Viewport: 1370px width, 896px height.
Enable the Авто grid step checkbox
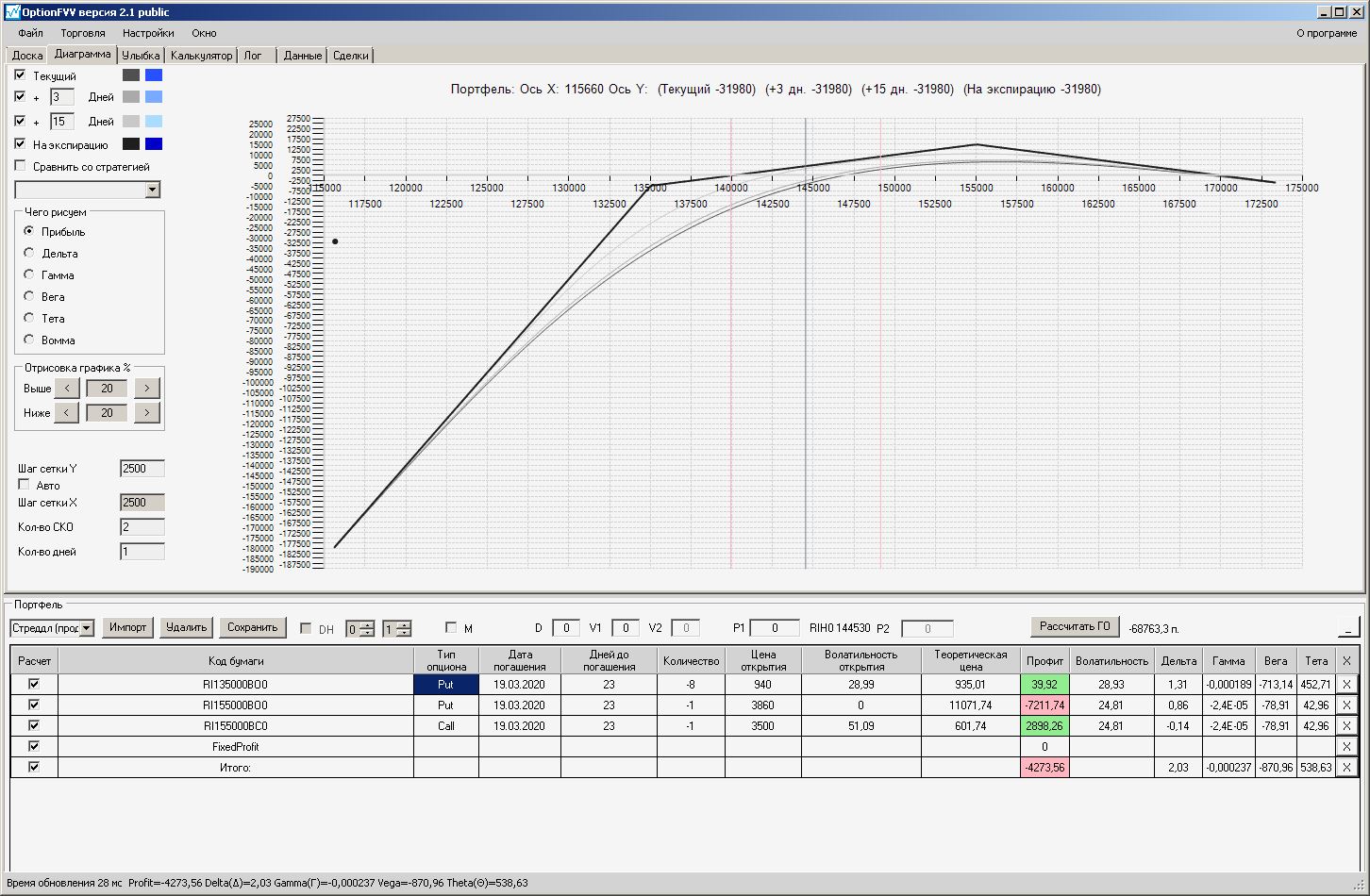point(24,485)
